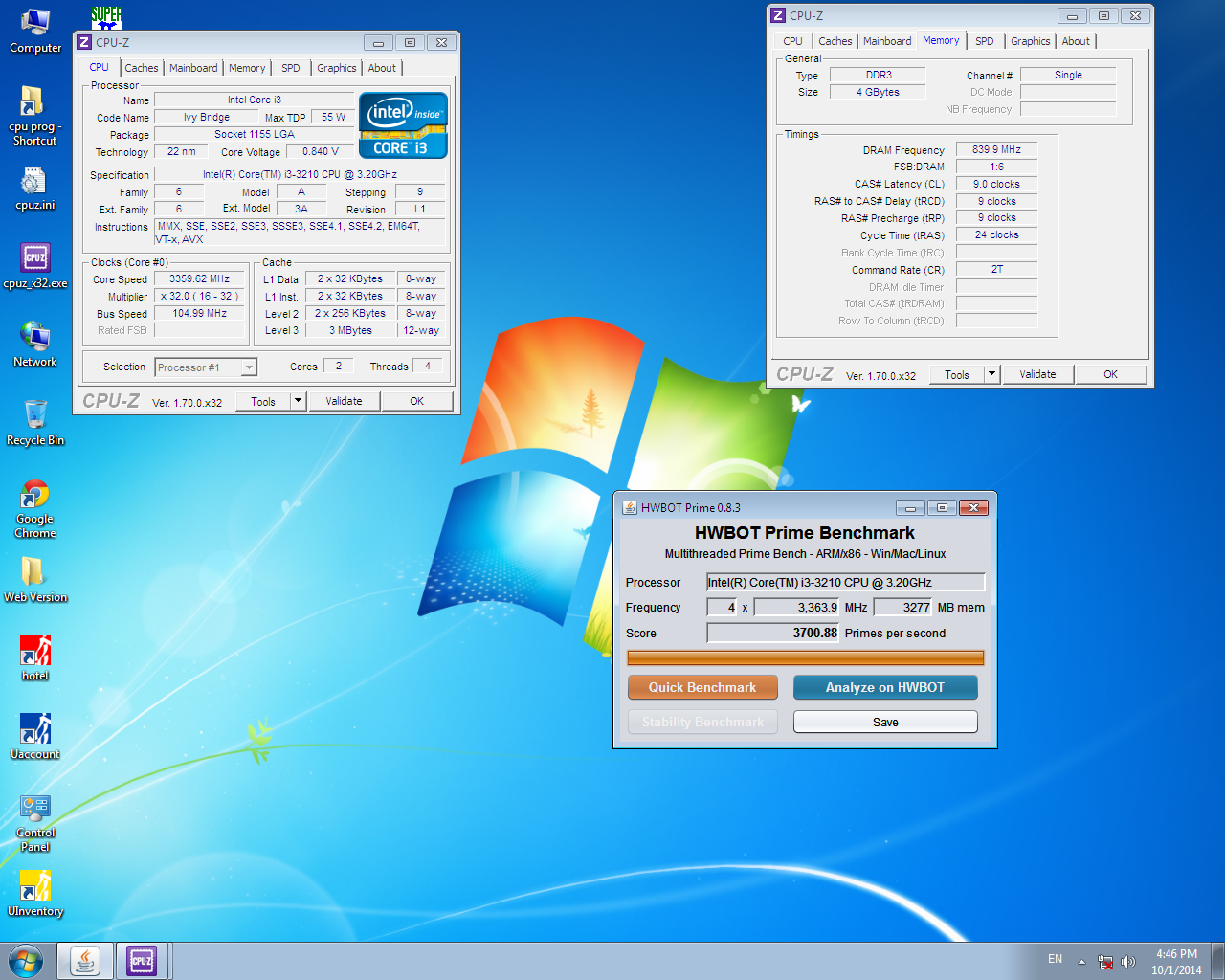Image resolution: width=1225 pixels, height=980 pixels.
Task: Click the HWBOT Prime window title icon
Action: click(x=630, y=508)
